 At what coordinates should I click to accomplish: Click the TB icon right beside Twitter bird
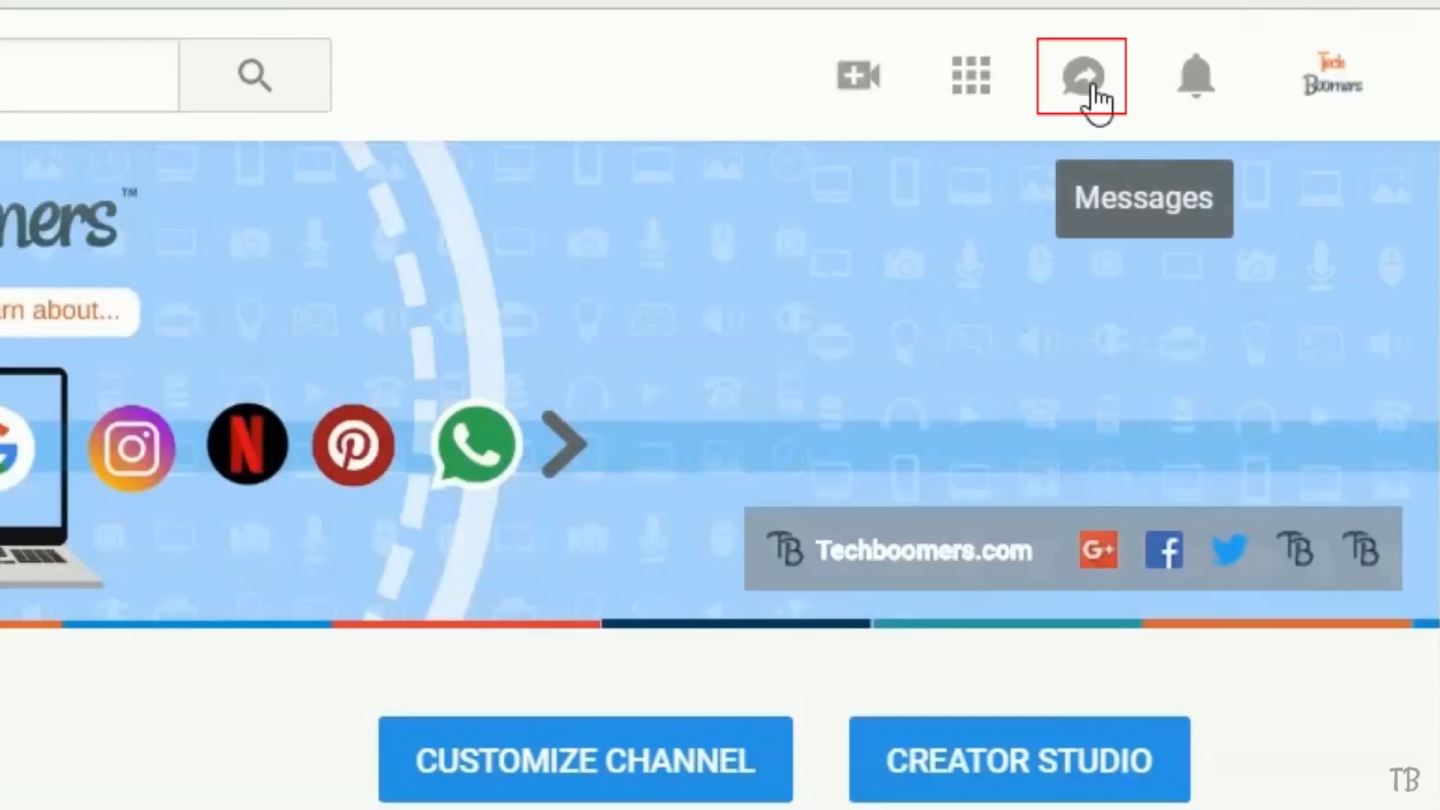(1295, 549)
